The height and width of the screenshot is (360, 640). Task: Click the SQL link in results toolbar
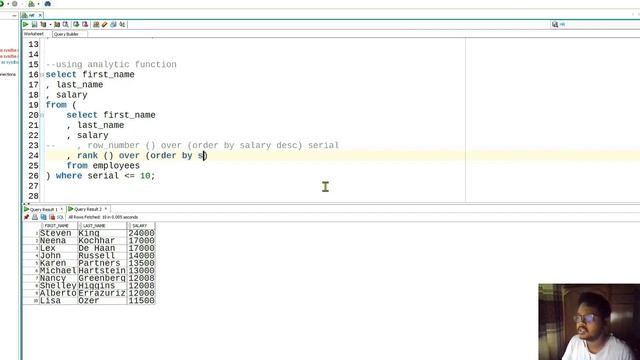(x=60, y=217)
